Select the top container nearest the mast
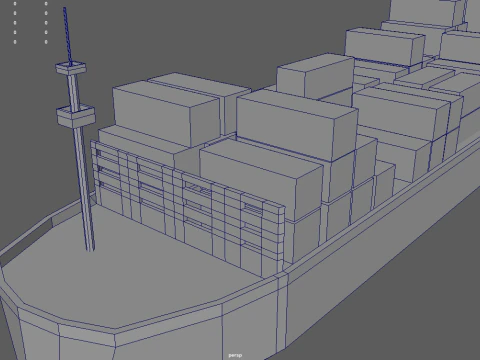 pos(167,113)
